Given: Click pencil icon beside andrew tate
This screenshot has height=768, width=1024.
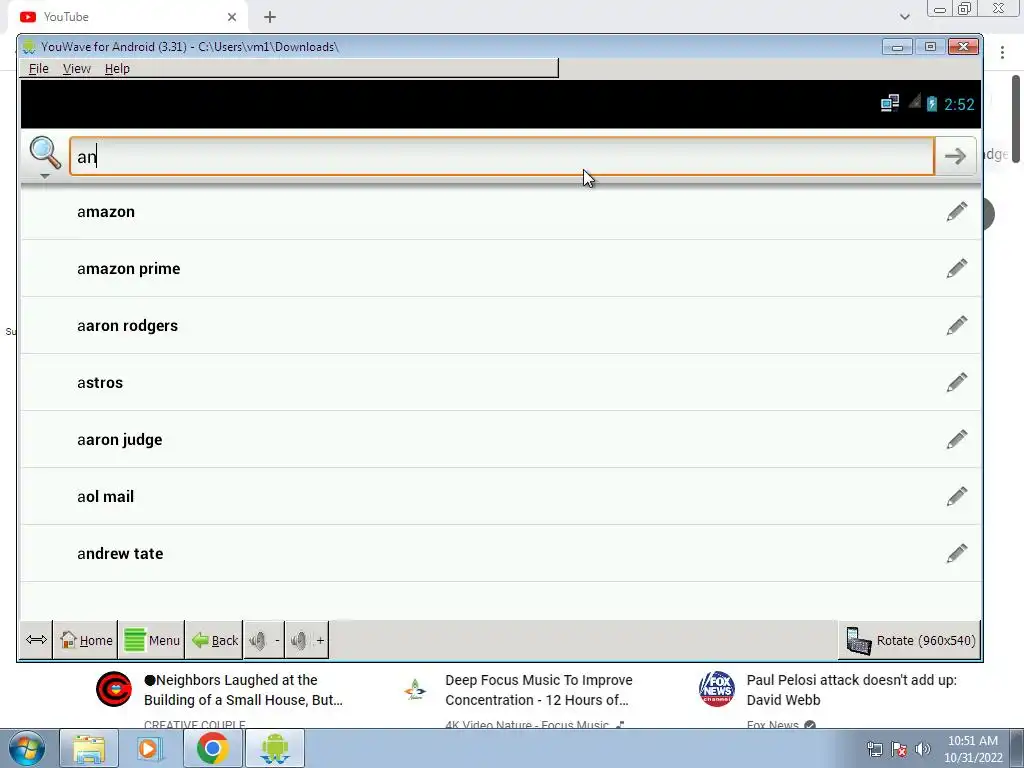Looking at the screenshot, I should 957,553.
